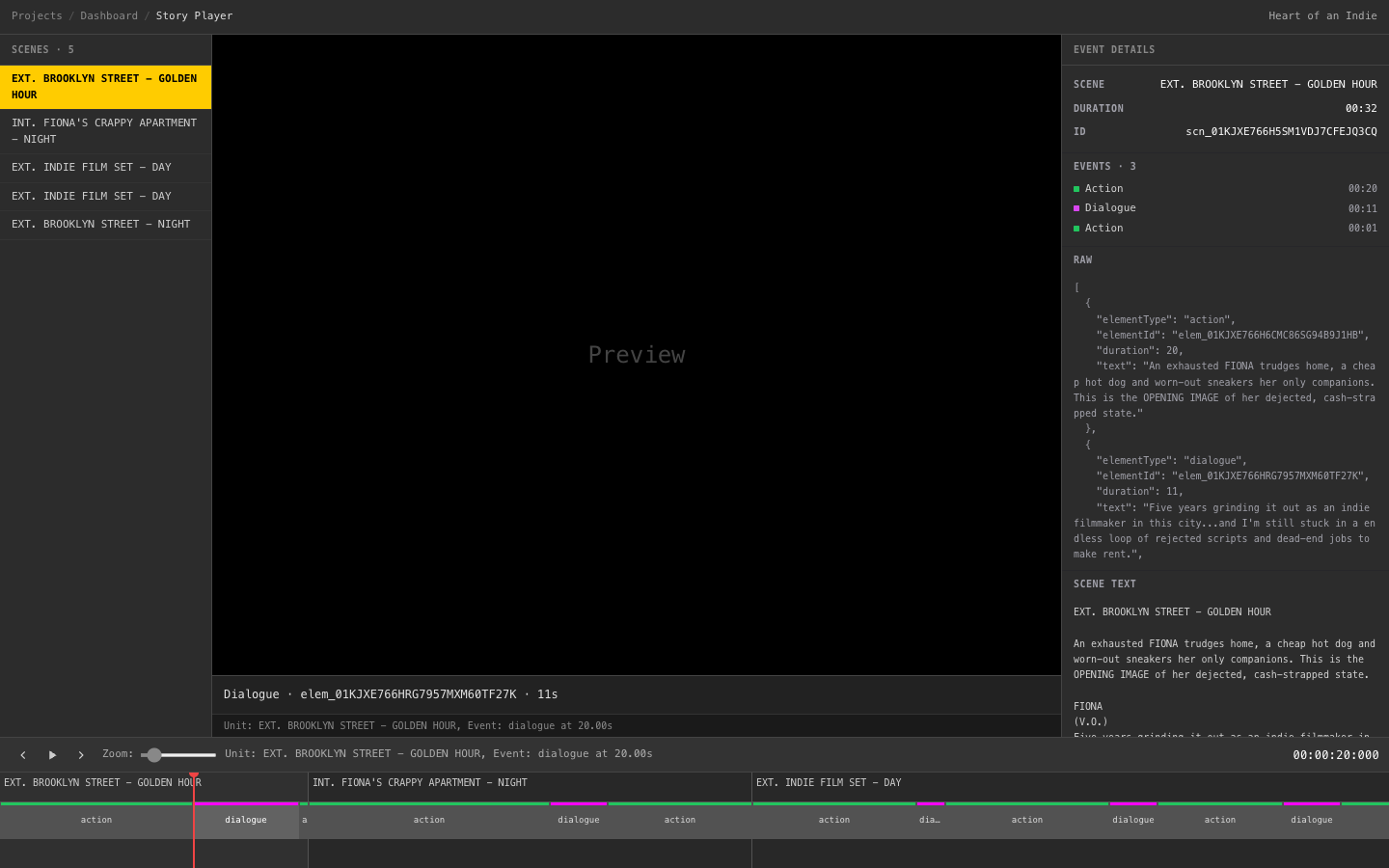Click the Heart of an Indie project title
This screenshot has width=1389, height=868.
tap(1322, 15)
